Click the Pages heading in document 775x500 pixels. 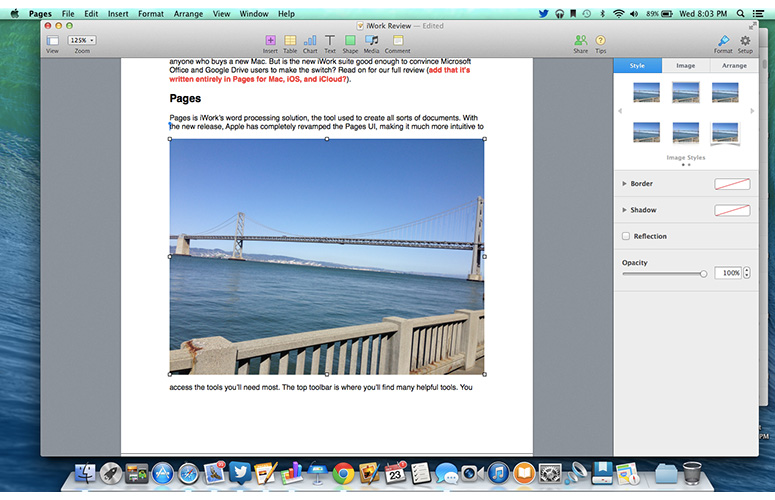pos(185,98)
